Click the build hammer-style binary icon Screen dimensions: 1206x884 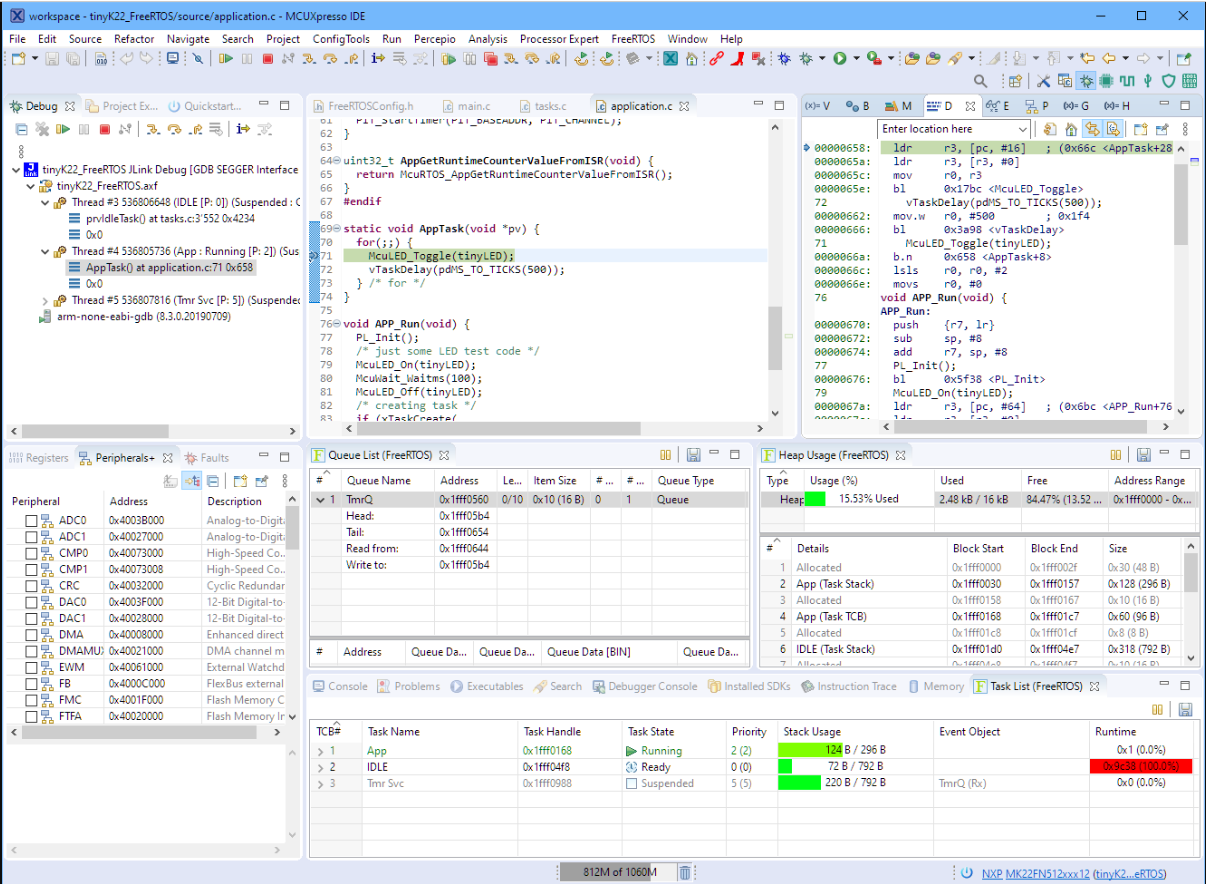(x=101, y=58)
